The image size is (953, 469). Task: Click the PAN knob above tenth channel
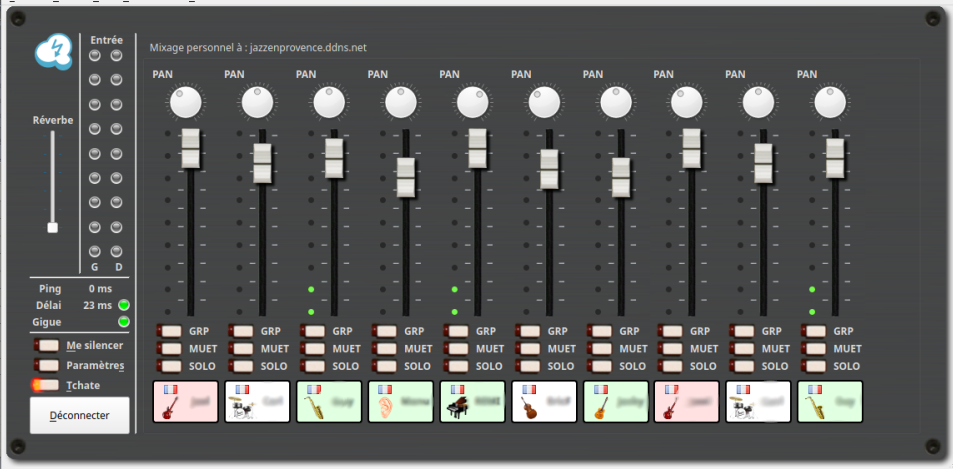coord(830,102)
